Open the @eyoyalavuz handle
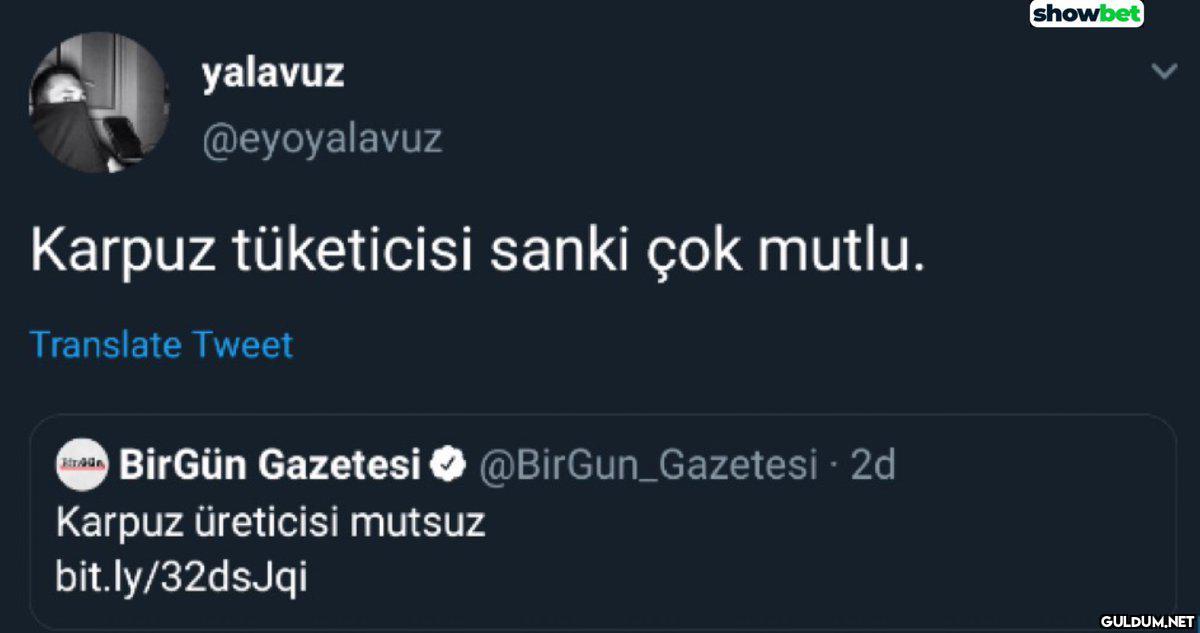 click(x=321, y=139)
